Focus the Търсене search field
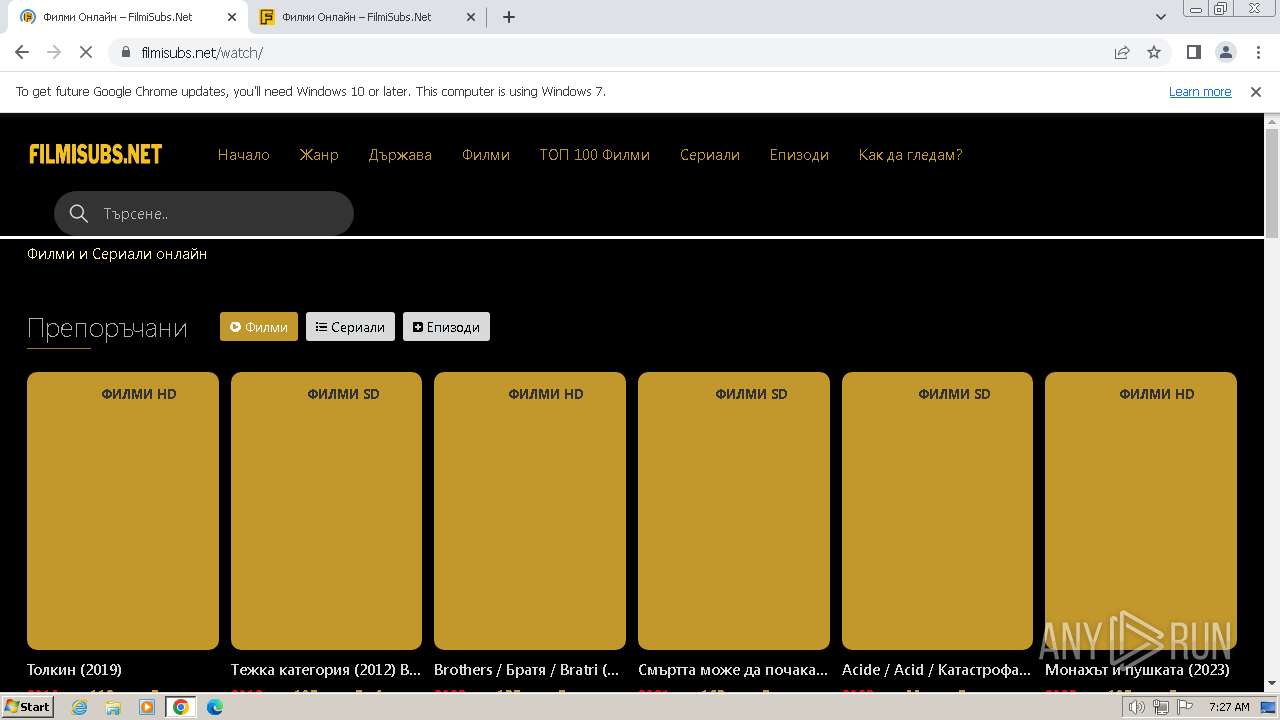 click(x=204, y=213)
